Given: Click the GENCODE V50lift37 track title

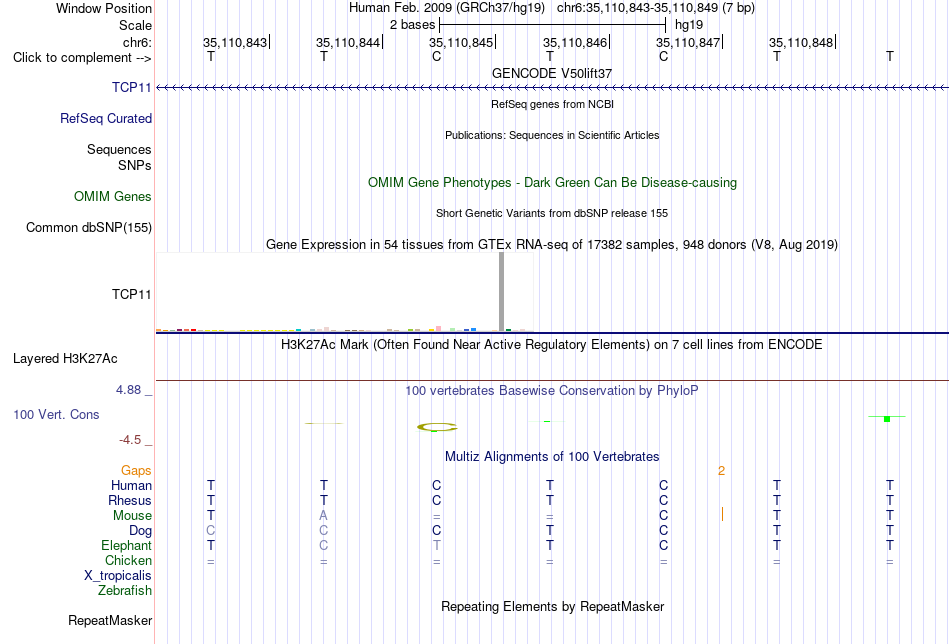Looking at the screenshot, I should (552, 73).
